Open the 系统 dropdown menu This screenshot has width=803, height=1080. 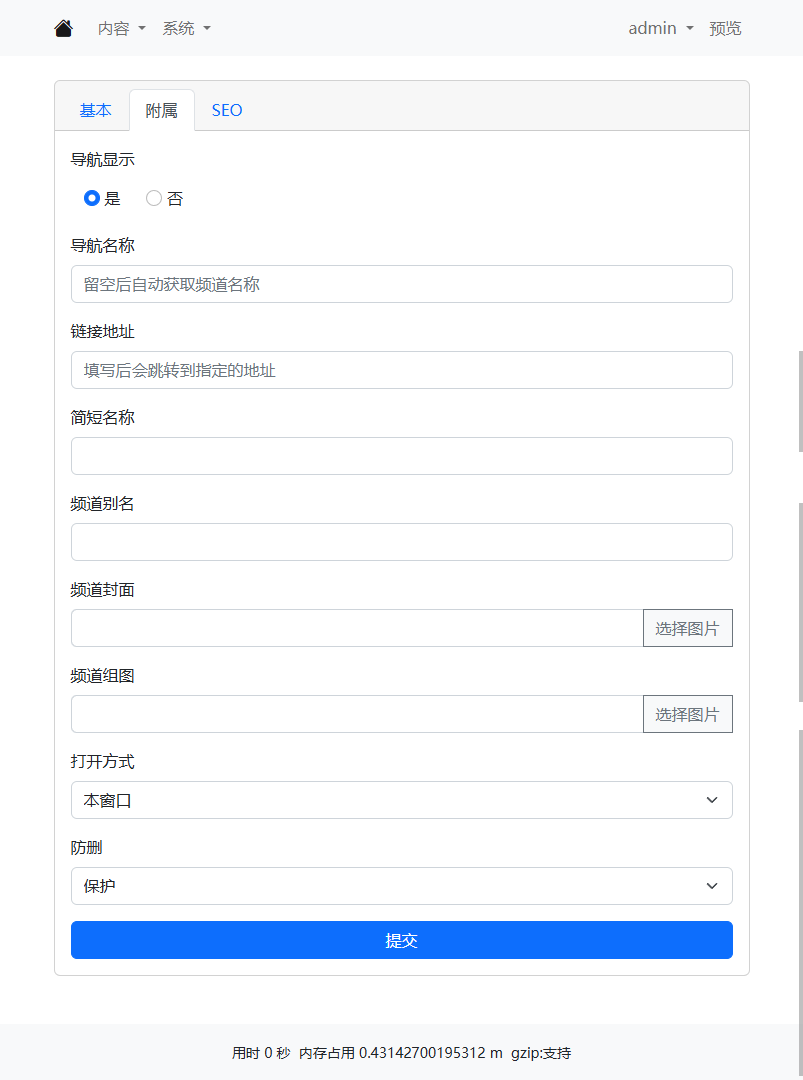click(x=187, y=28)
